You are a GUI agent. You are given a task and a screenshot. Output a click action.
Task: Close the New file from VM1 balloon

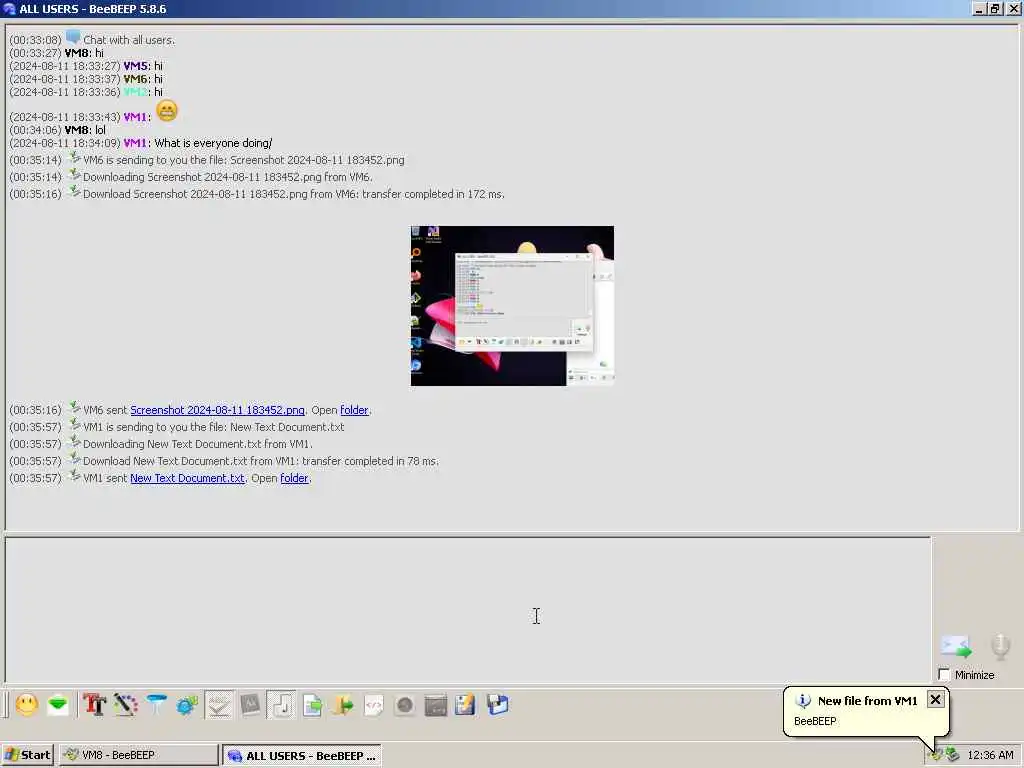(935, 699)
